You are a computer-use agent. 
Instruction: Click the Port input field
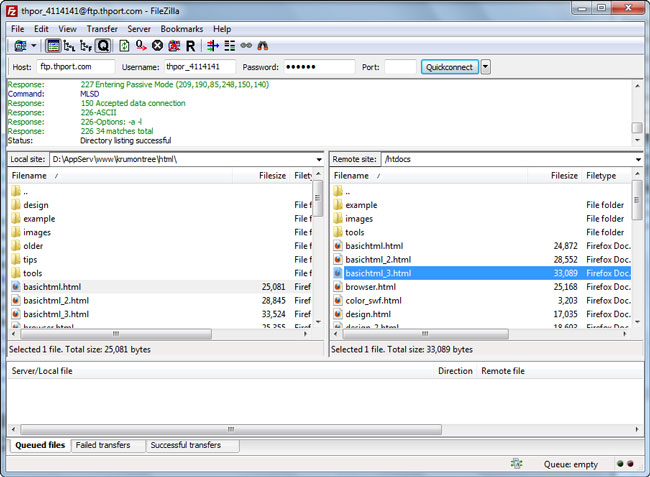click(400, 67)
